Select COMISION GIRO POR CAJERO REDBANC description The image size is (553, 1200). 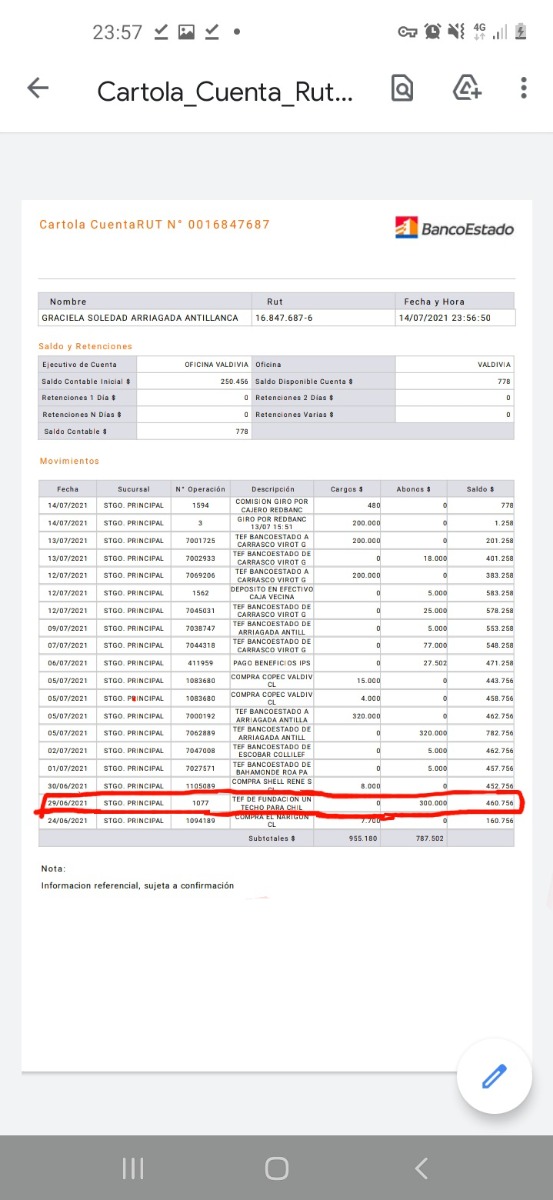pyautogui.click(x=272, y=505)
